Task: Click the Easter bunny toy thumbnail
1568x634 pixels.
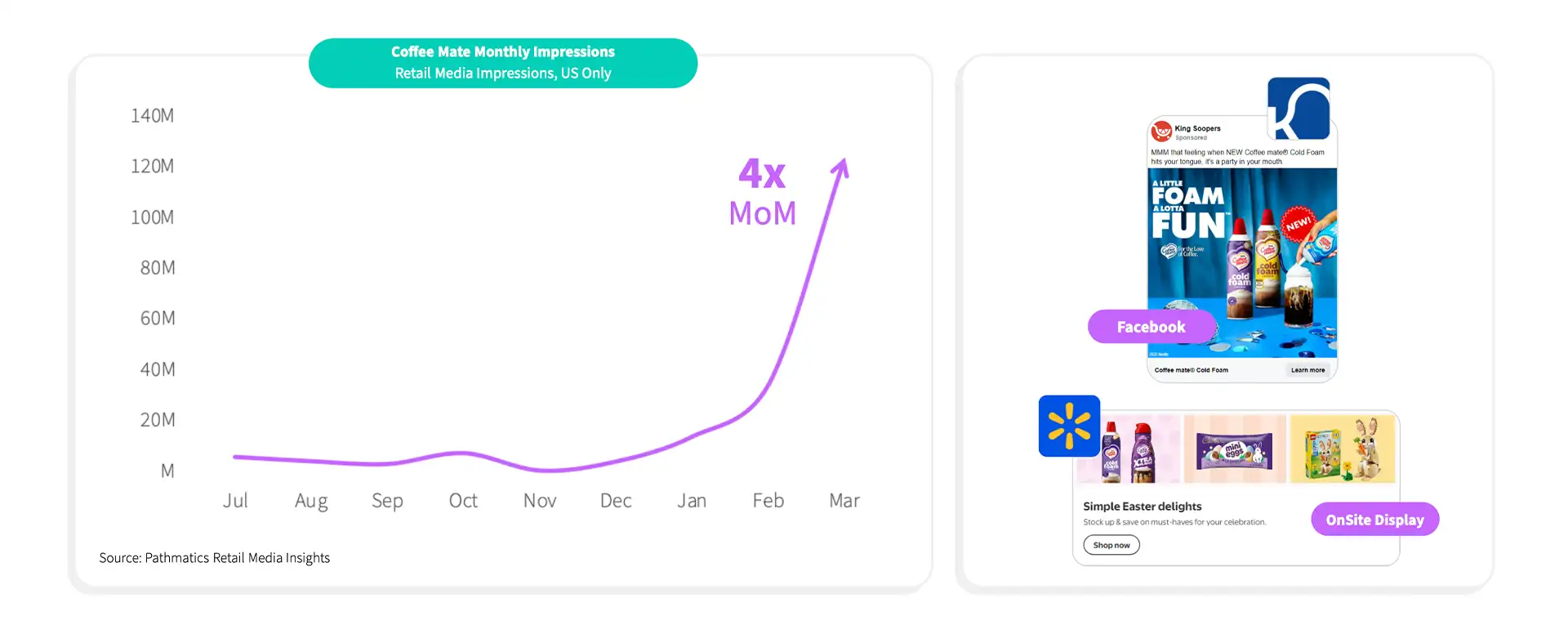Action: [1343, 449]
